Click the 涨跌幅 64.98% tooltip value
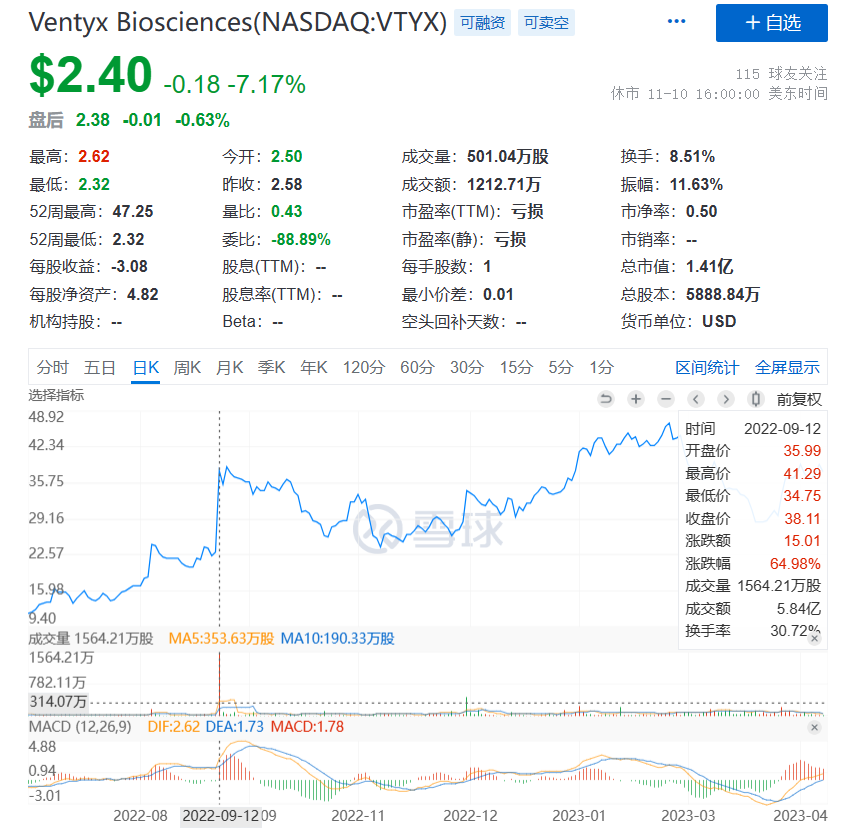The width and height of the screenshot is (843, 835). pyautogui.click(x=795, y=563)
